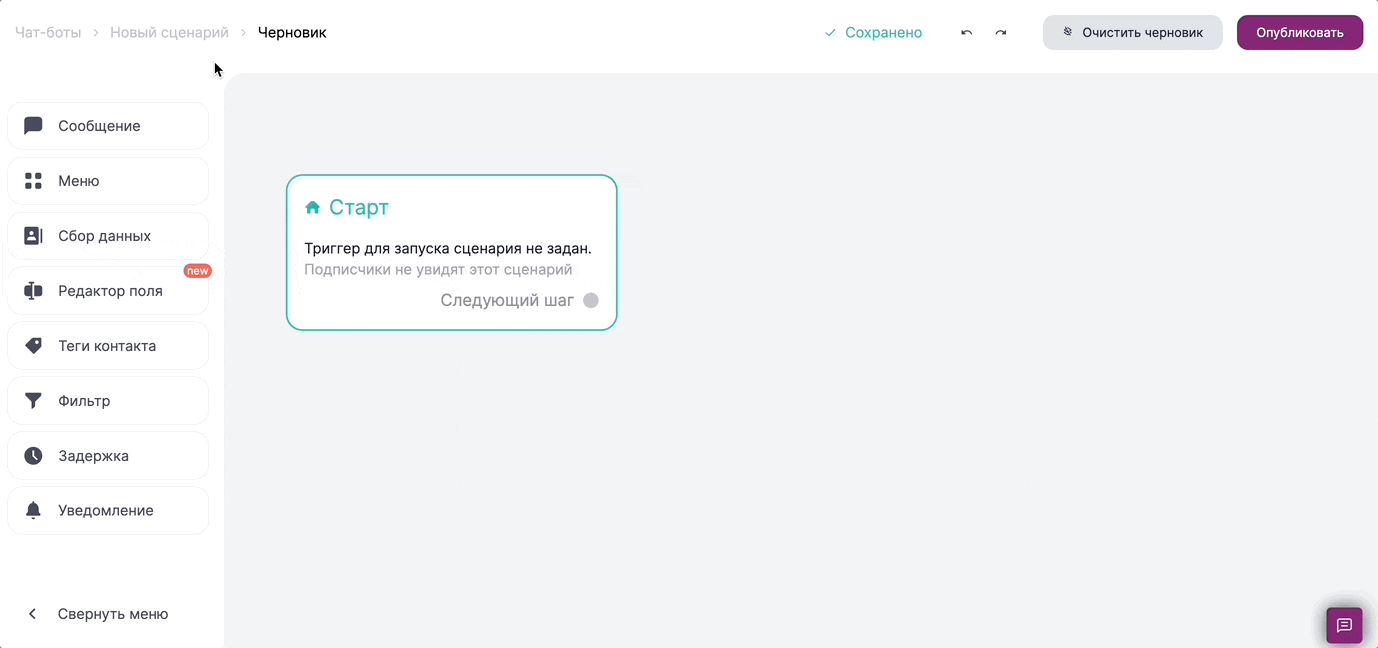Add a Меню block
The image size is (1378, 648).
(108, 181)
